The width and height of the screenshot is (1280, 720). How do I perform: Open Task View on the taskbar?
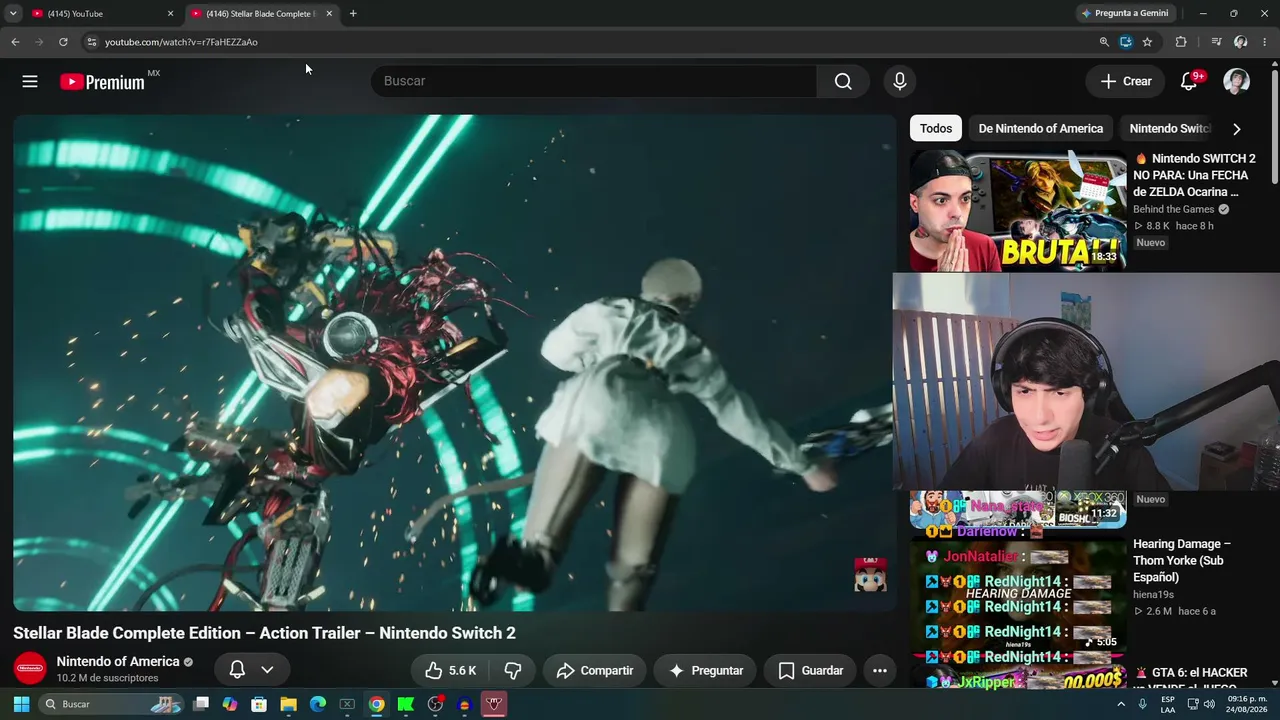[x=201, y=704]
